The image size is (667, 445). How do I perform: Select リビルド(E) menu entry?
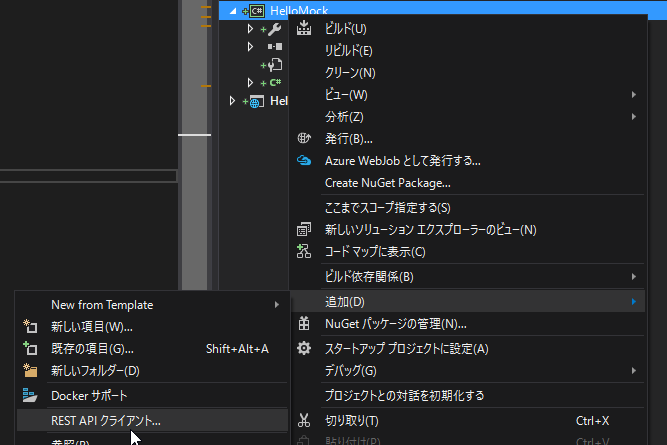[468, 51]
